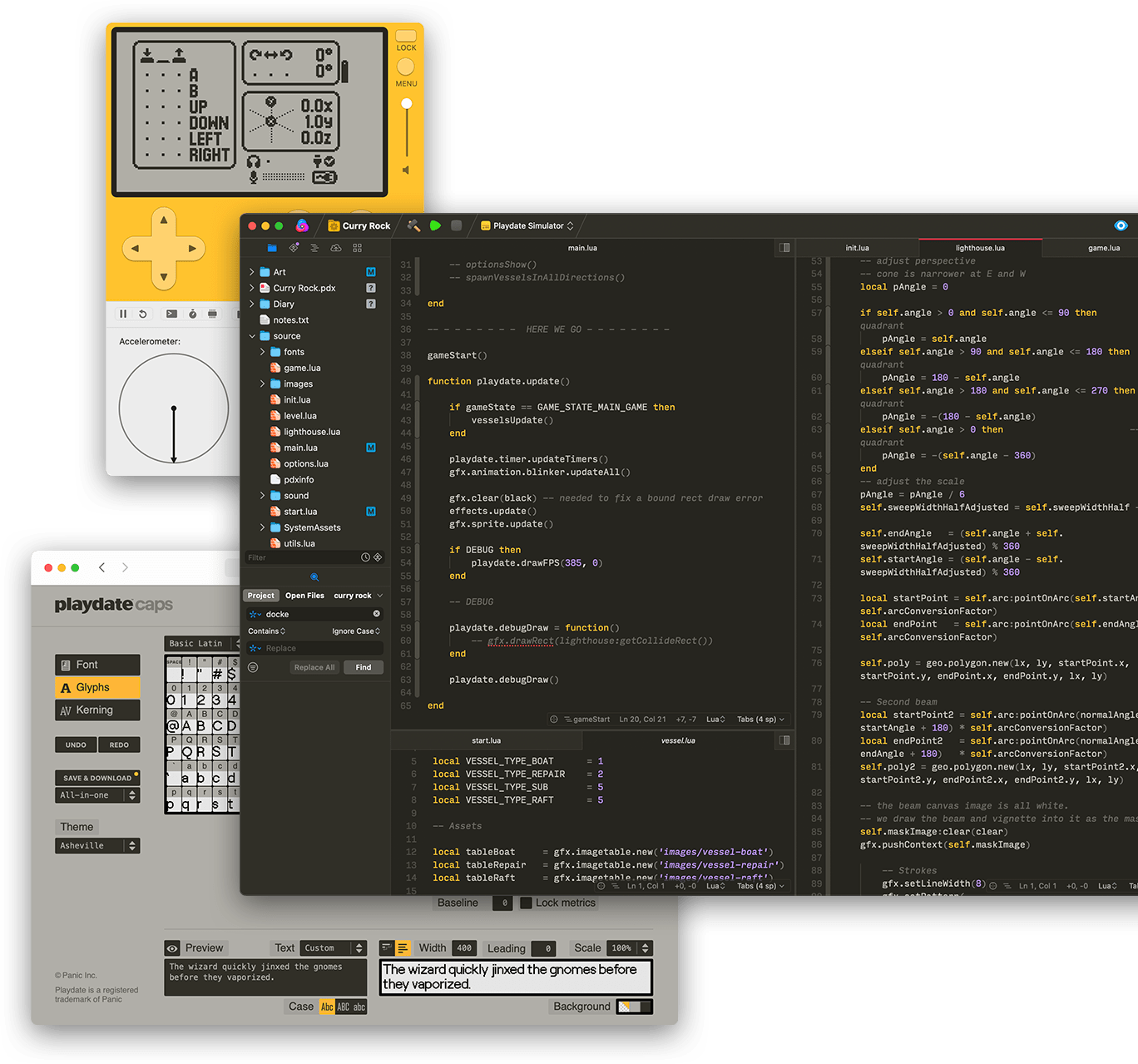Select the Project search scope
The image size is (1138, 1064).
[260, 596]
